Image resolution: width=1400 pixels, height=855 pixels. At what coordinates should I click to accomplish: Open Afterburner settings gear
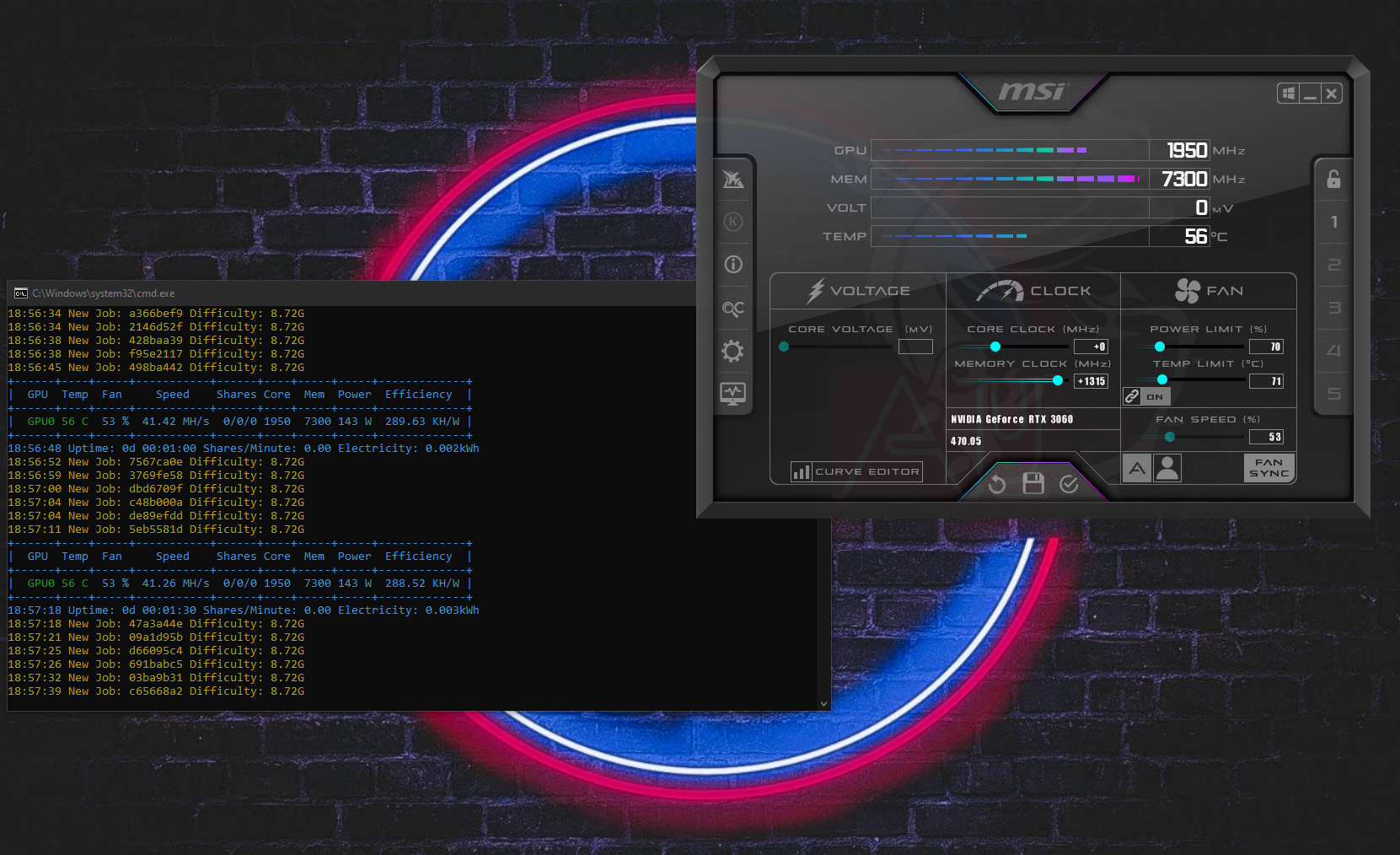732,351
